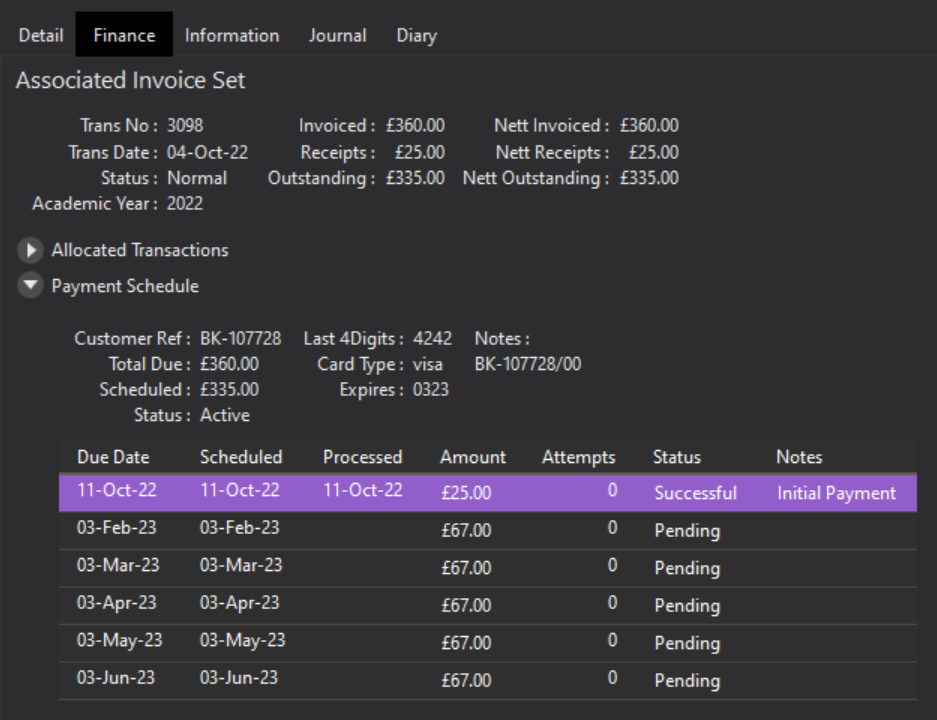937x720 pixels.
Task: Click the Trans No value 3098
Action: (x=185, y=125)
